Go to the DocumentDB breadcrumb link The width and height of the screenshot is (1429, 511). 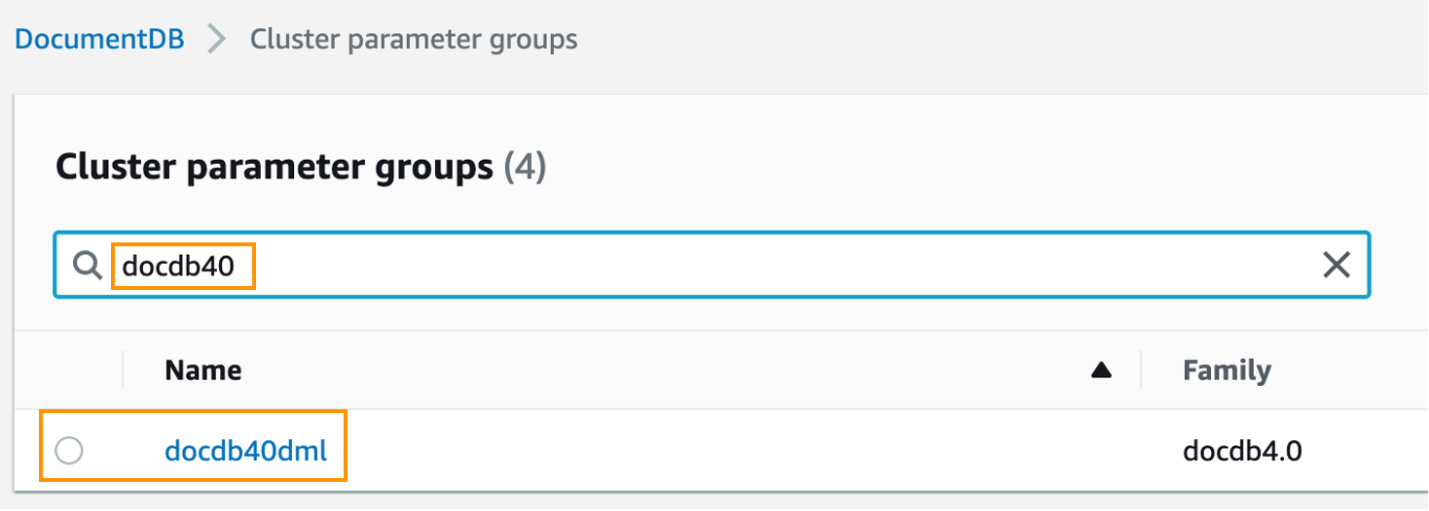tap(100, 40)
